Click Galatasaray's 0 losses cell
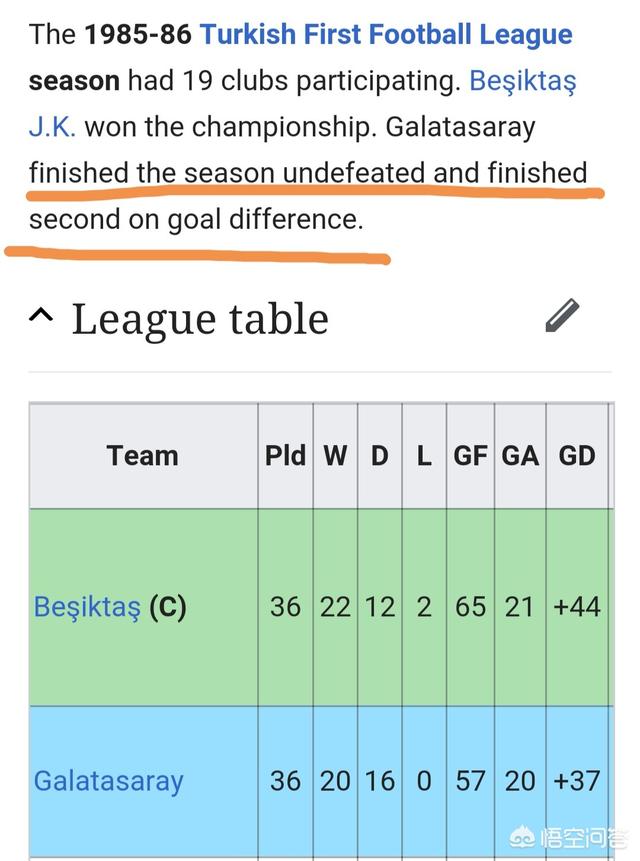Image resolution: width=640 pixels, height=861 pixels. click(424, 781)
